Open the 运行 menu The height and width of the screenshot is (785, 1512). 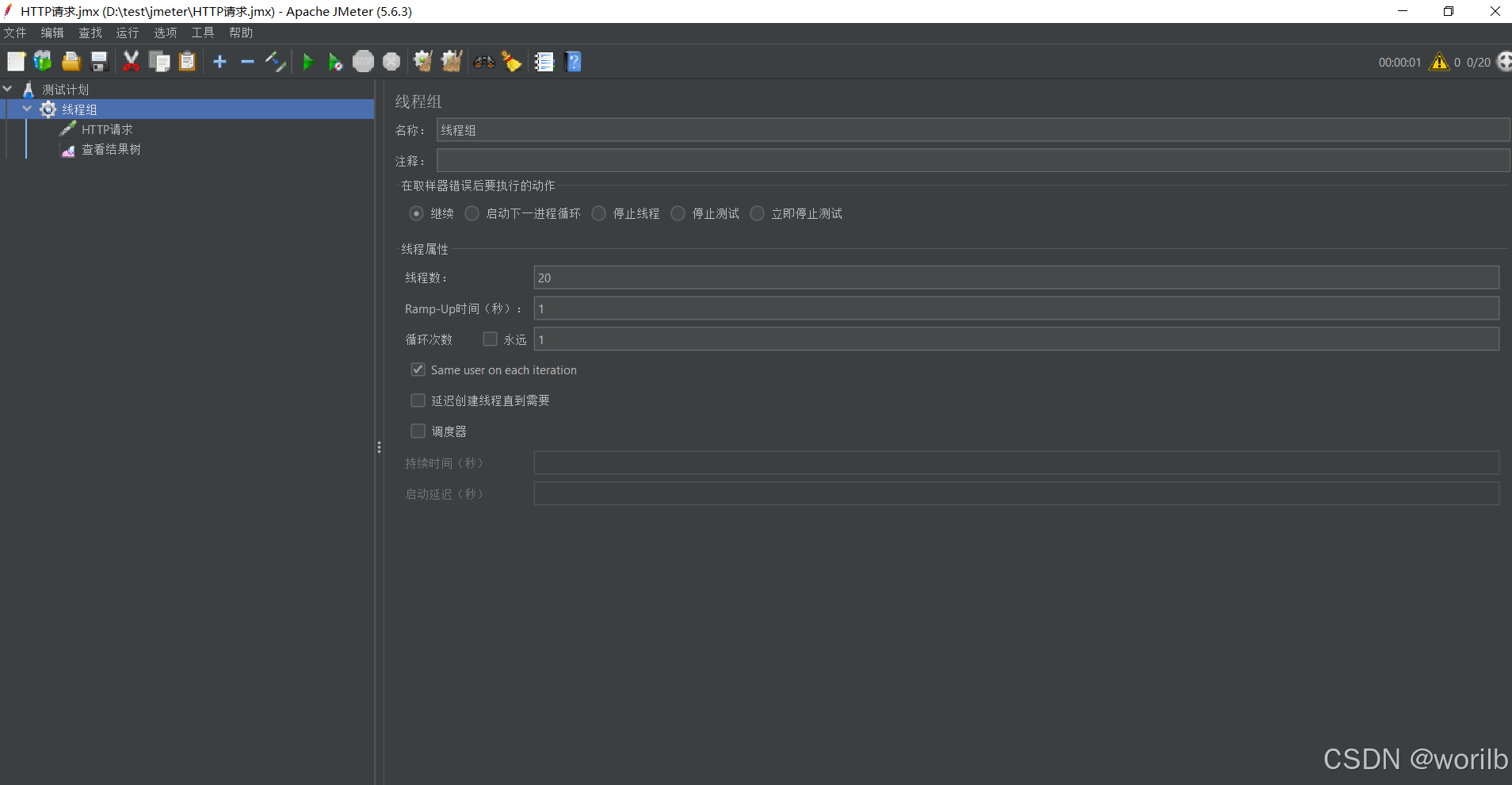pyautogui.click(x=128, y=33)
